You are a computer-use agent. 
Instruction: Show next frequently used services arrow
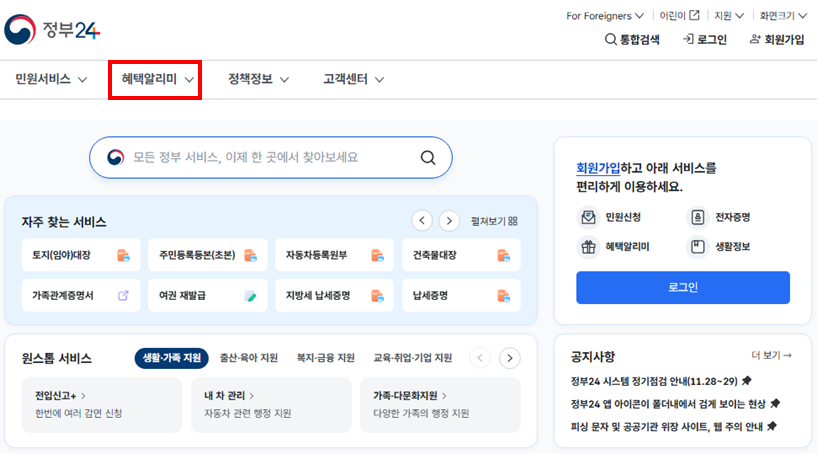coord(450,221)
